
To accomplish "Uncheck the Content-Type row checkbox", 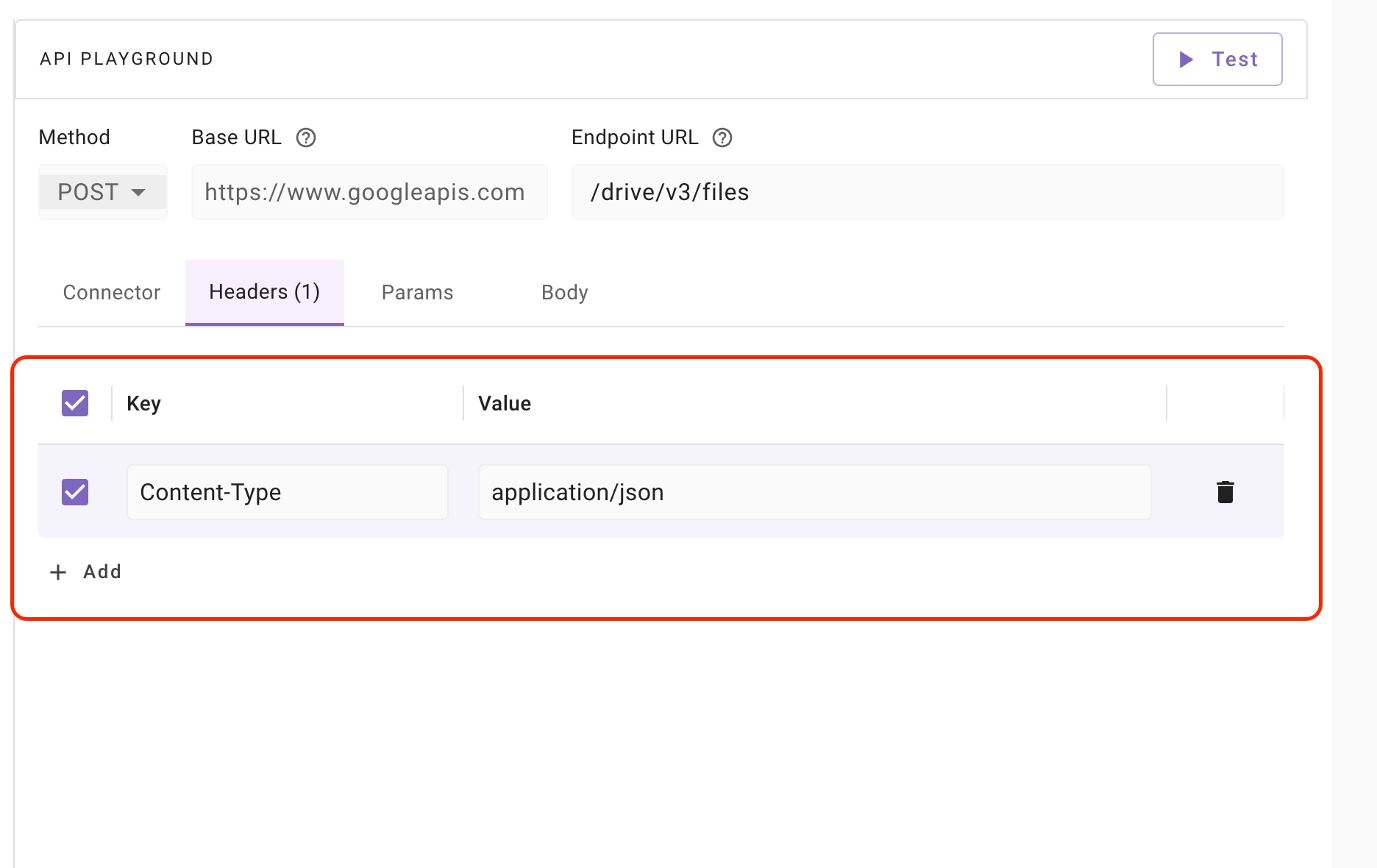I will click(x=75, y=492).
